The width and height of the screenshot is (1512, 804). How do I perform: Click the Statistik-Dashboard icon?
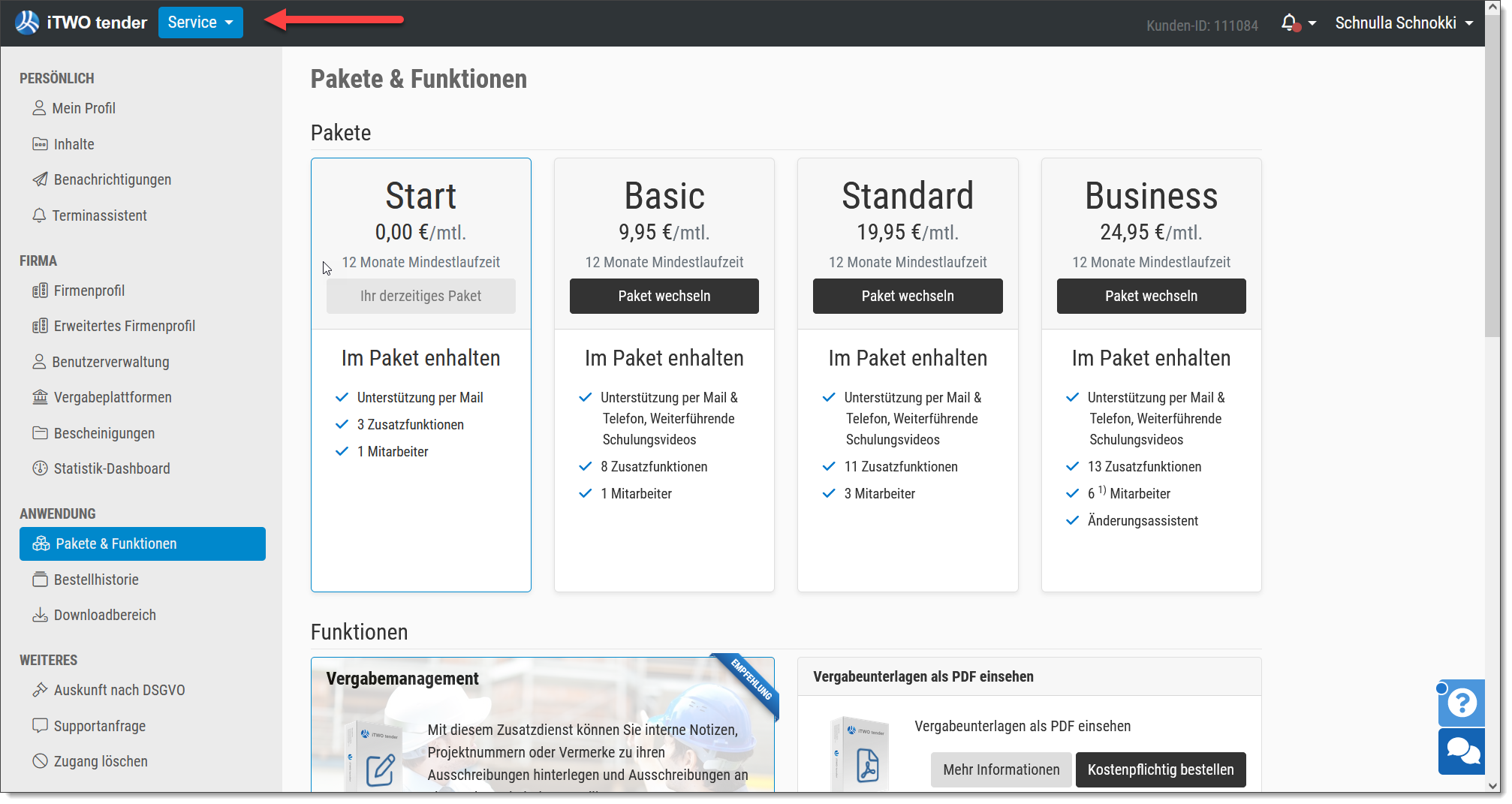click(40, 468)
